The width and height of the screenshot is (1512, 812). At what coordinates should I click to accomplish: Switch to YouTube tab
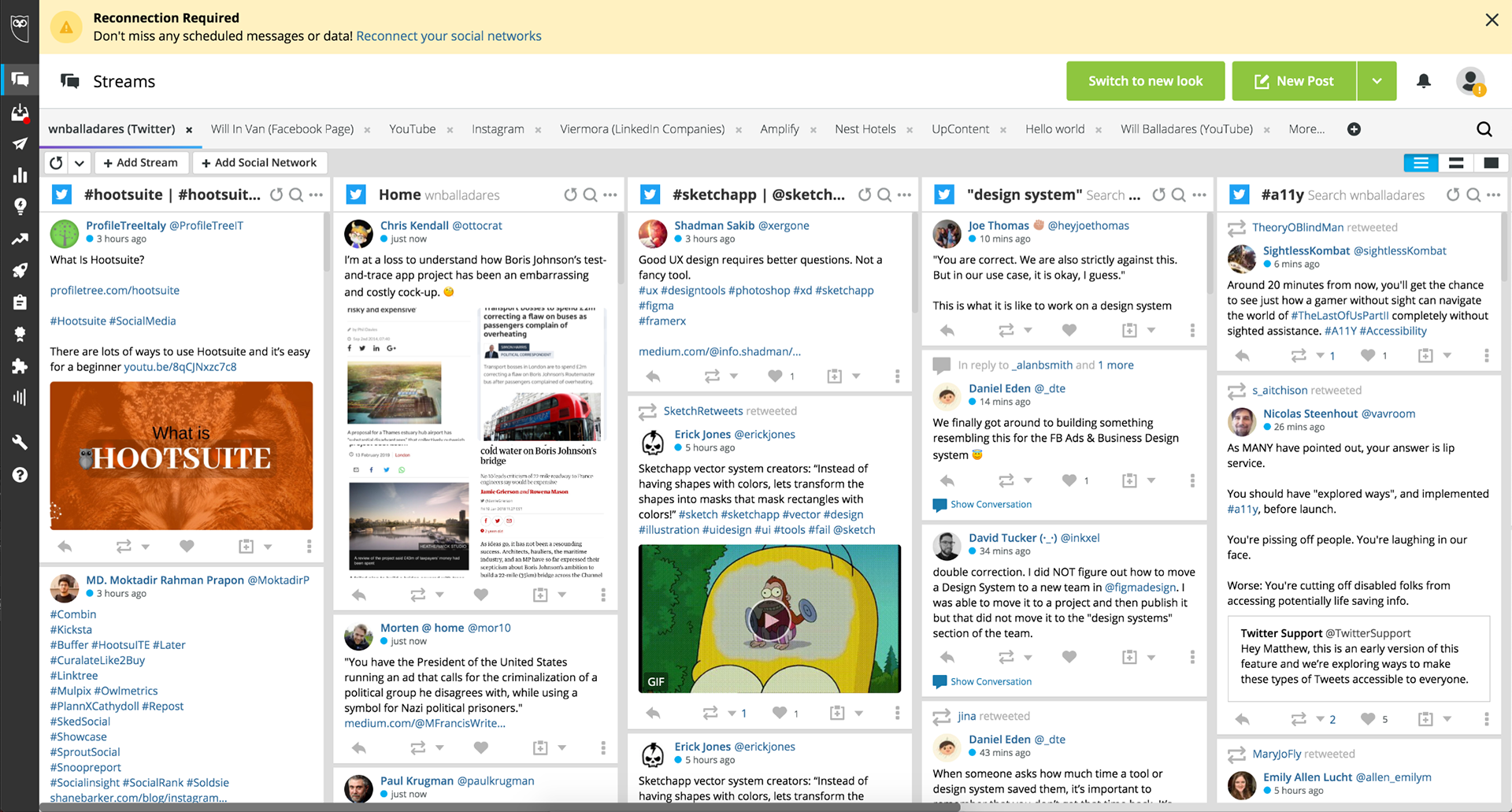coord(412,129)
